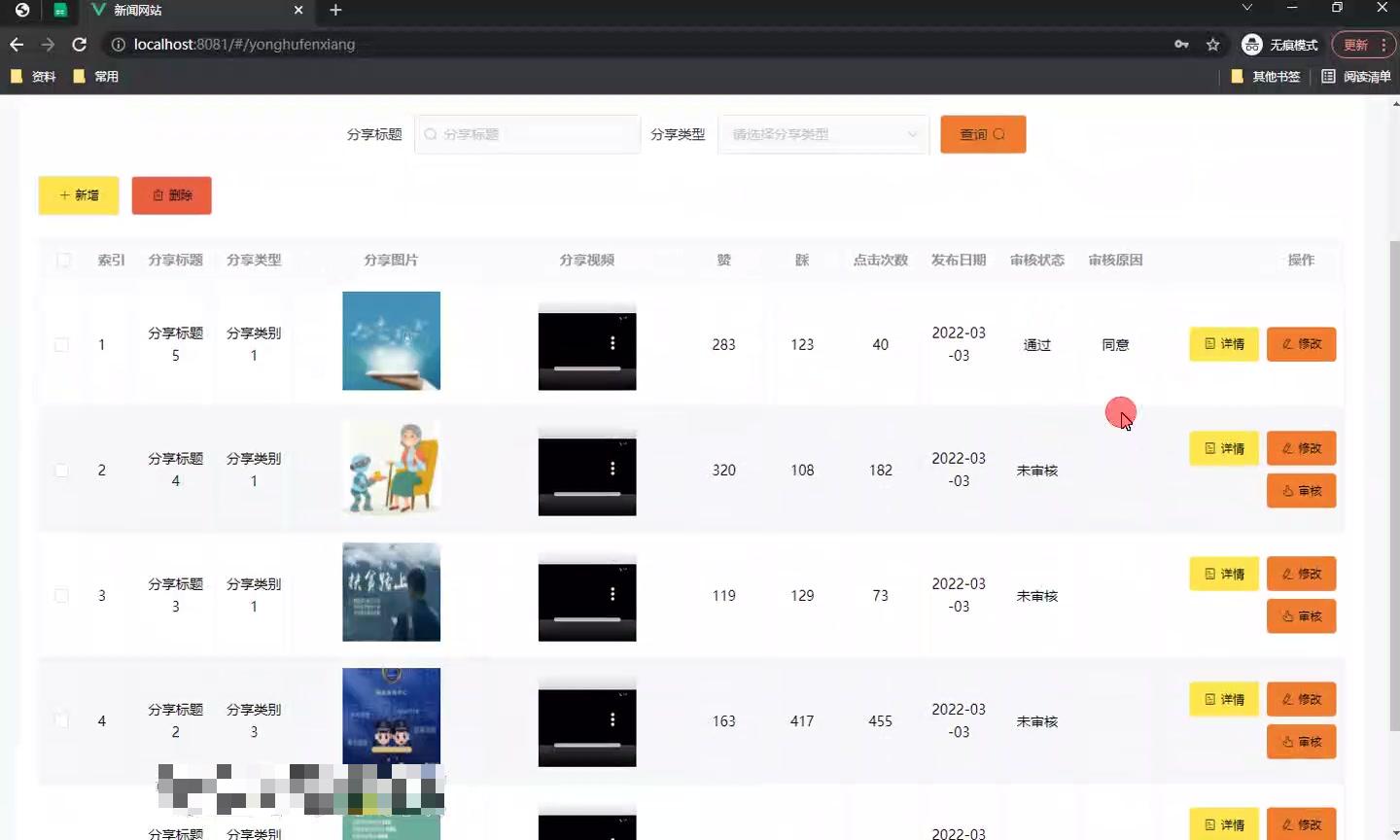Open the 分享类型 dropdown
1400x840 pixels.
823,134
